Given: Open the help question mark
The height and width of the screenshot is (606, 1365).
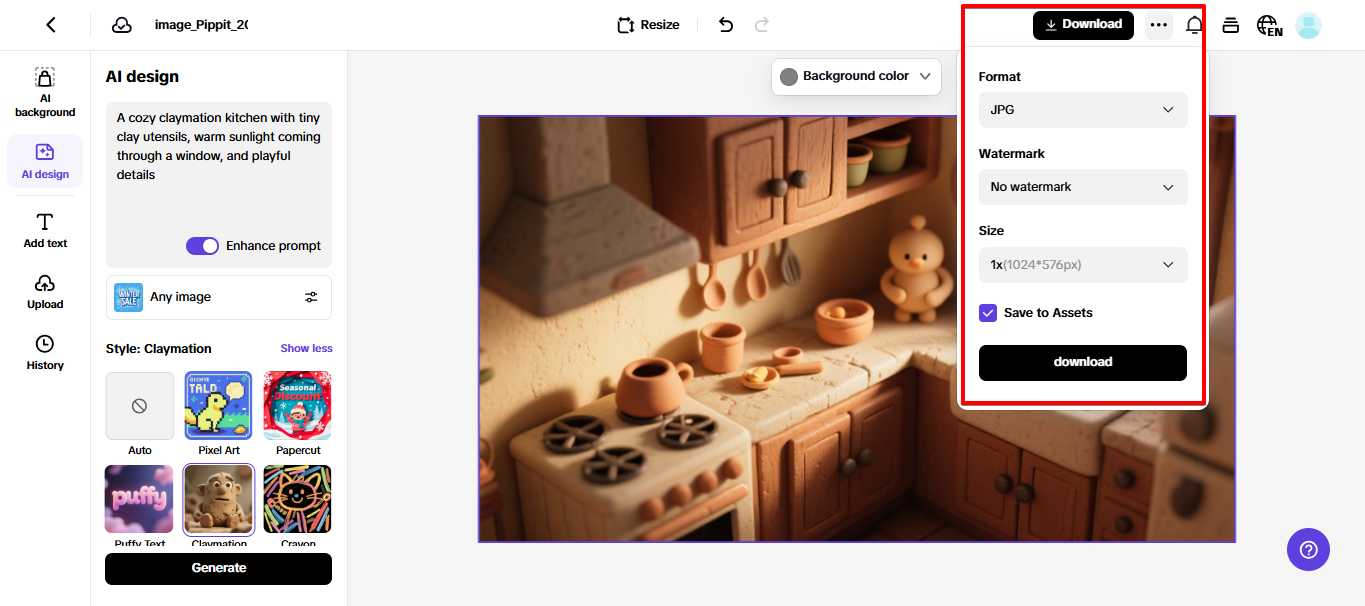Looking at the screenshot, I should click(1308, 549).
